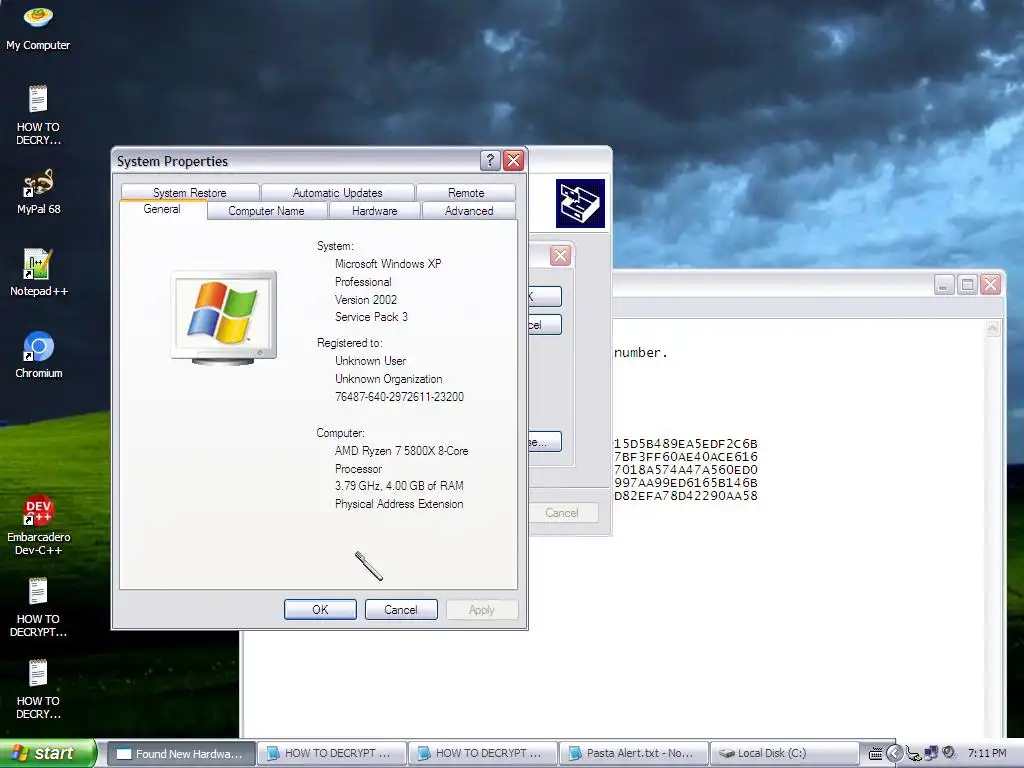Screen dimensions: 1024x768
Task: Open the Automatic Updates tab
Action: pos(338,193)
